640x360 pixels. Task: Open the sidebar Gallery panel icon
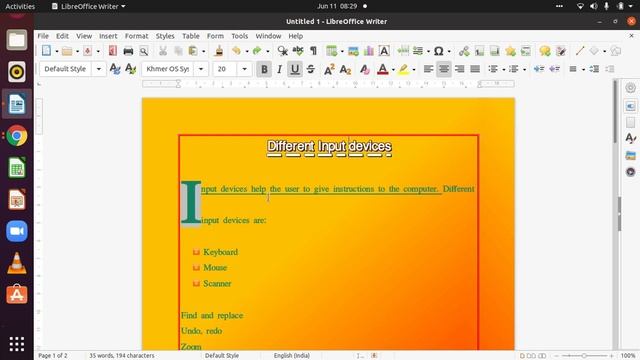pos(630,155)
